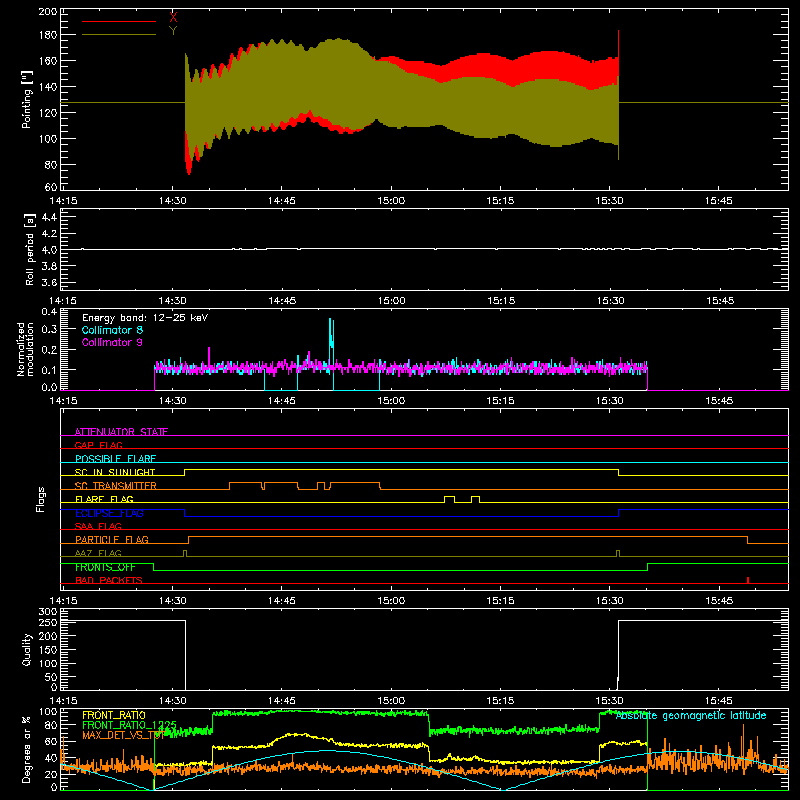This screenshot has height=800, width=800.
Task: Click the GAP_FLAG label
Action: pyautogui.click(x=98, y=445)
